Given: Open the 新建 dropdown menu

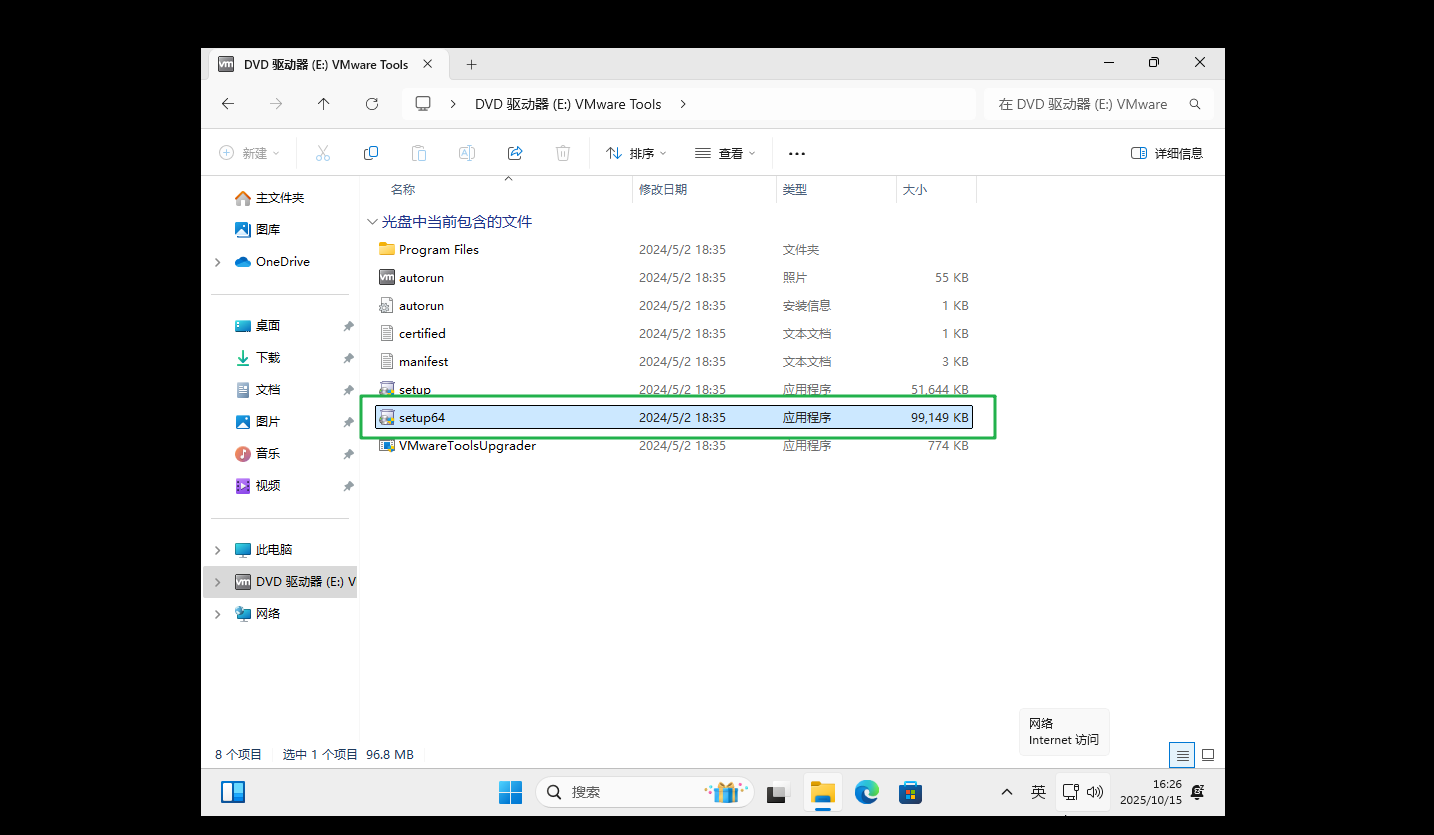Looking at the screenshot, I should [249, 153].
